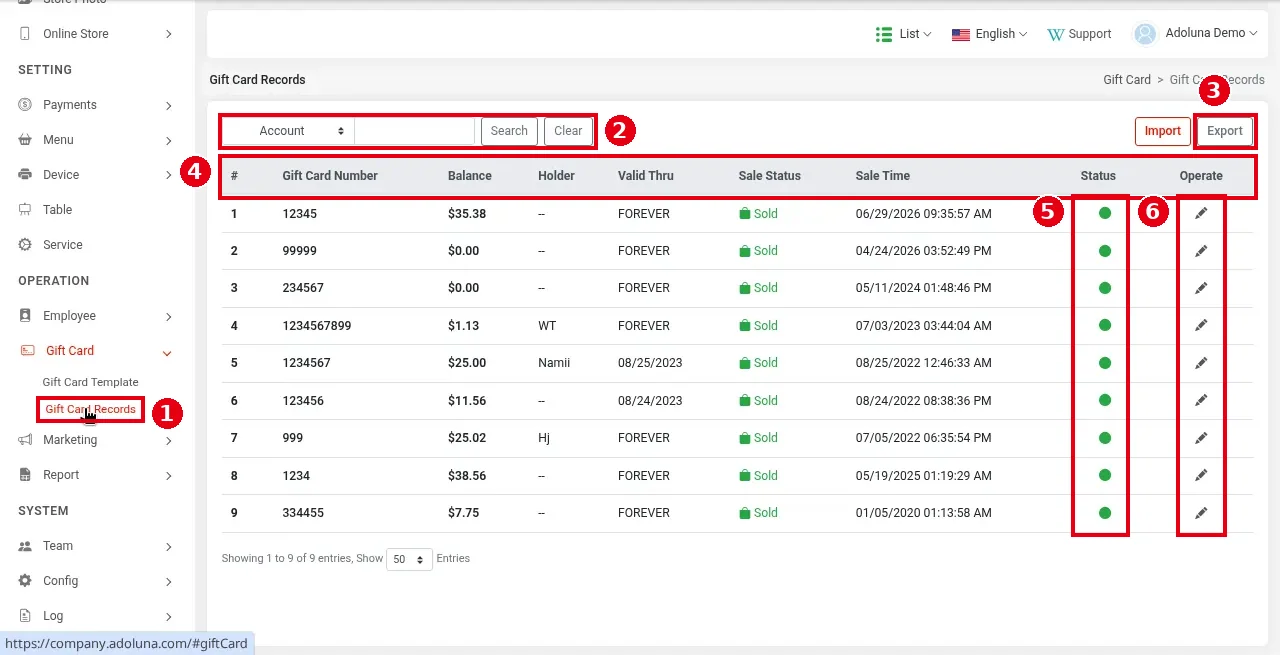Toggle status dot for card 1234567
The image size is (1280, 655).
point(1105,363)
